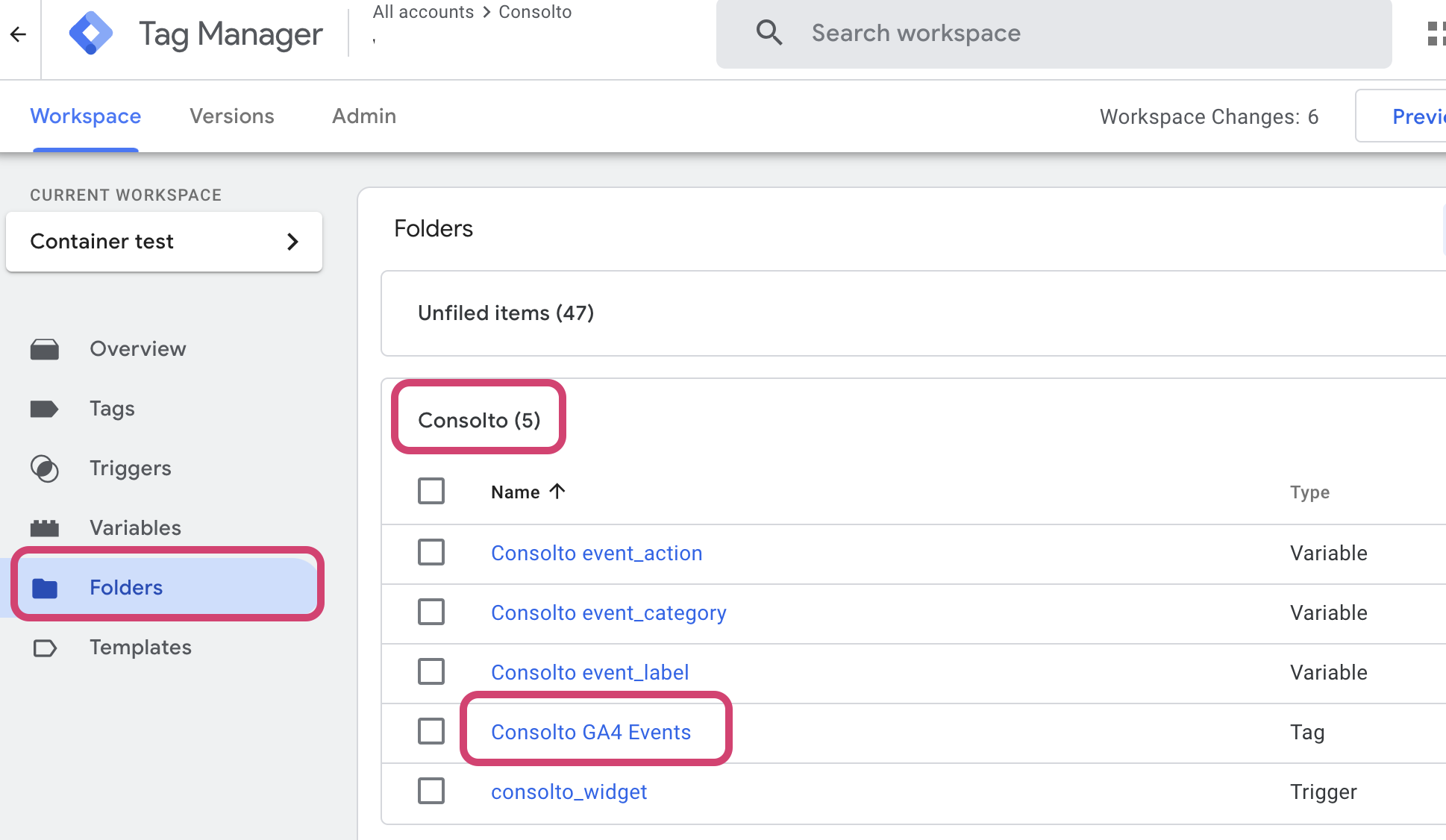Check the Consolto GA4 Events row checkbox

tap(431, 731)
